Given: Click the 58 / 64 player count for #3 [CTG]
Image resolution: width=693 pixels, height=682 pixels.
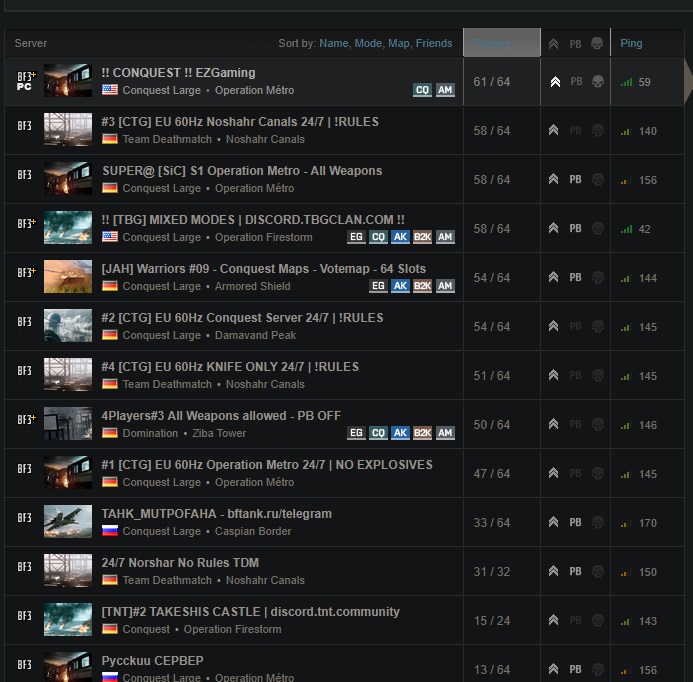Looking at the screenshot, I should pyautogui.click(x=492, y=131).
